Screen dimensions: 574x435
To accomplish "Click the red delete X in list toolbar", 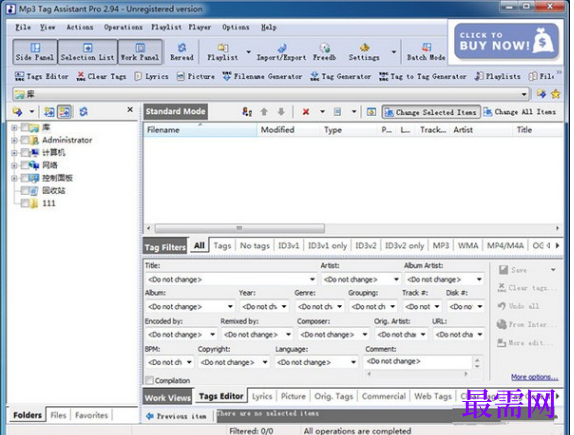I will (306, 112).
